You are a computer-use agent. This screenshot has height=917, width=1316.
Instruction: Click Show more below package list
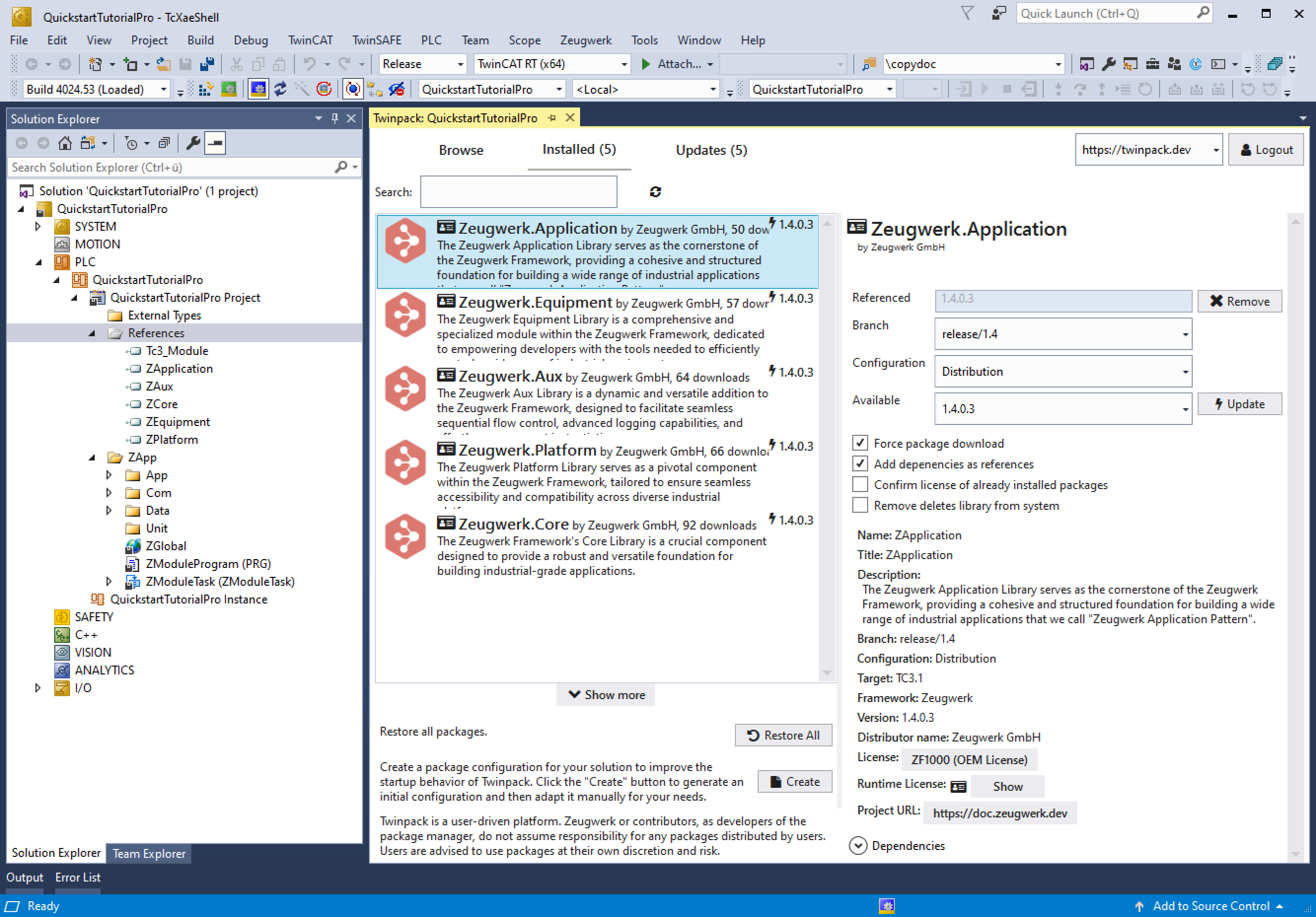(x=606, y=694)
